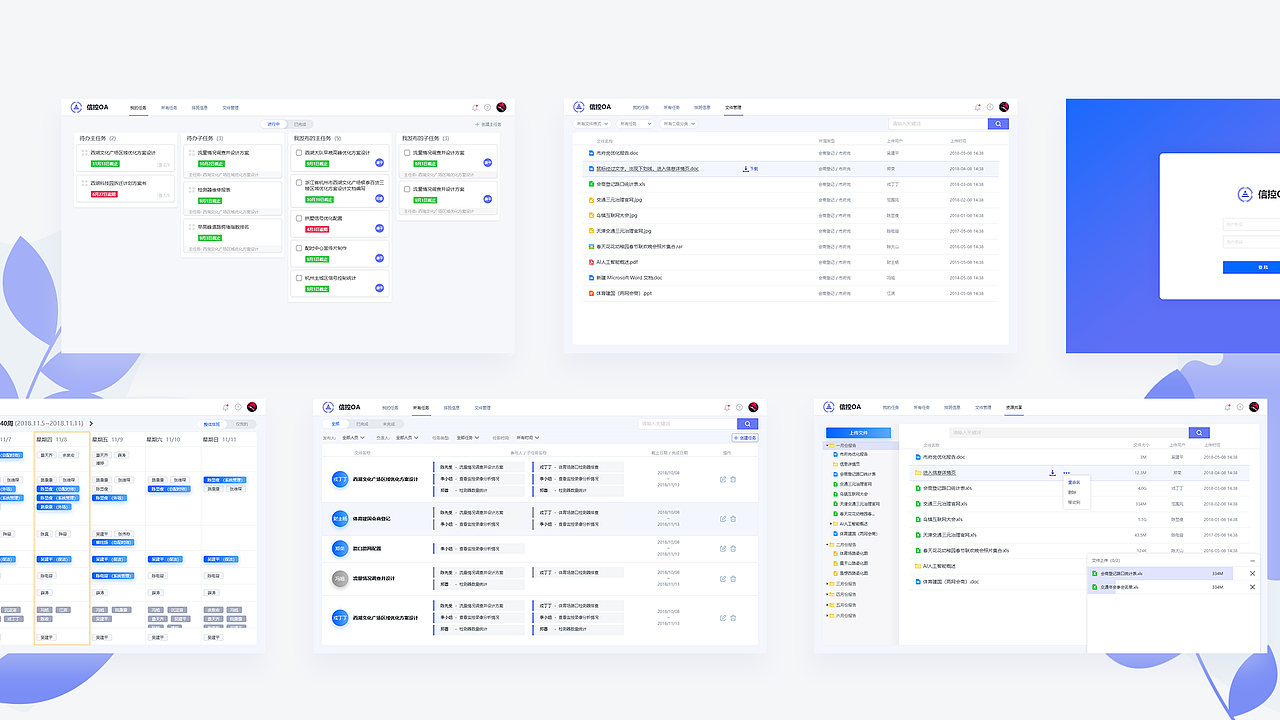Click drag handle of 西湖文化广场区域优化方案设计 card in 待办主任务
1280x720 pixels.
pyautogui.click(x=85, y=153)
